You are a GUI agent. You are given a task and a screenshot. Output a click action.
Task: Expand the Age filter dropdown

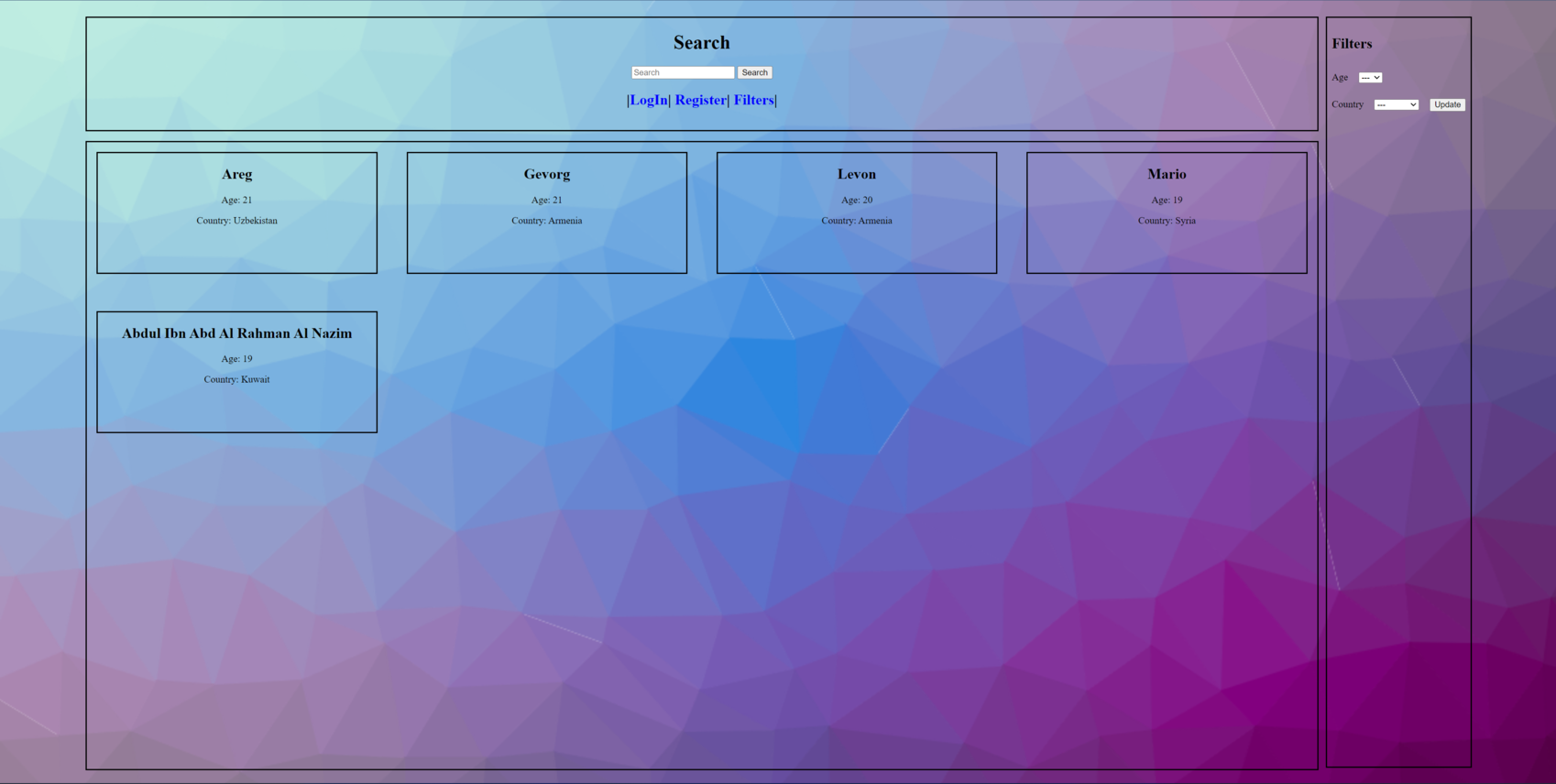pyautogui.click(x=1370, y=78)
